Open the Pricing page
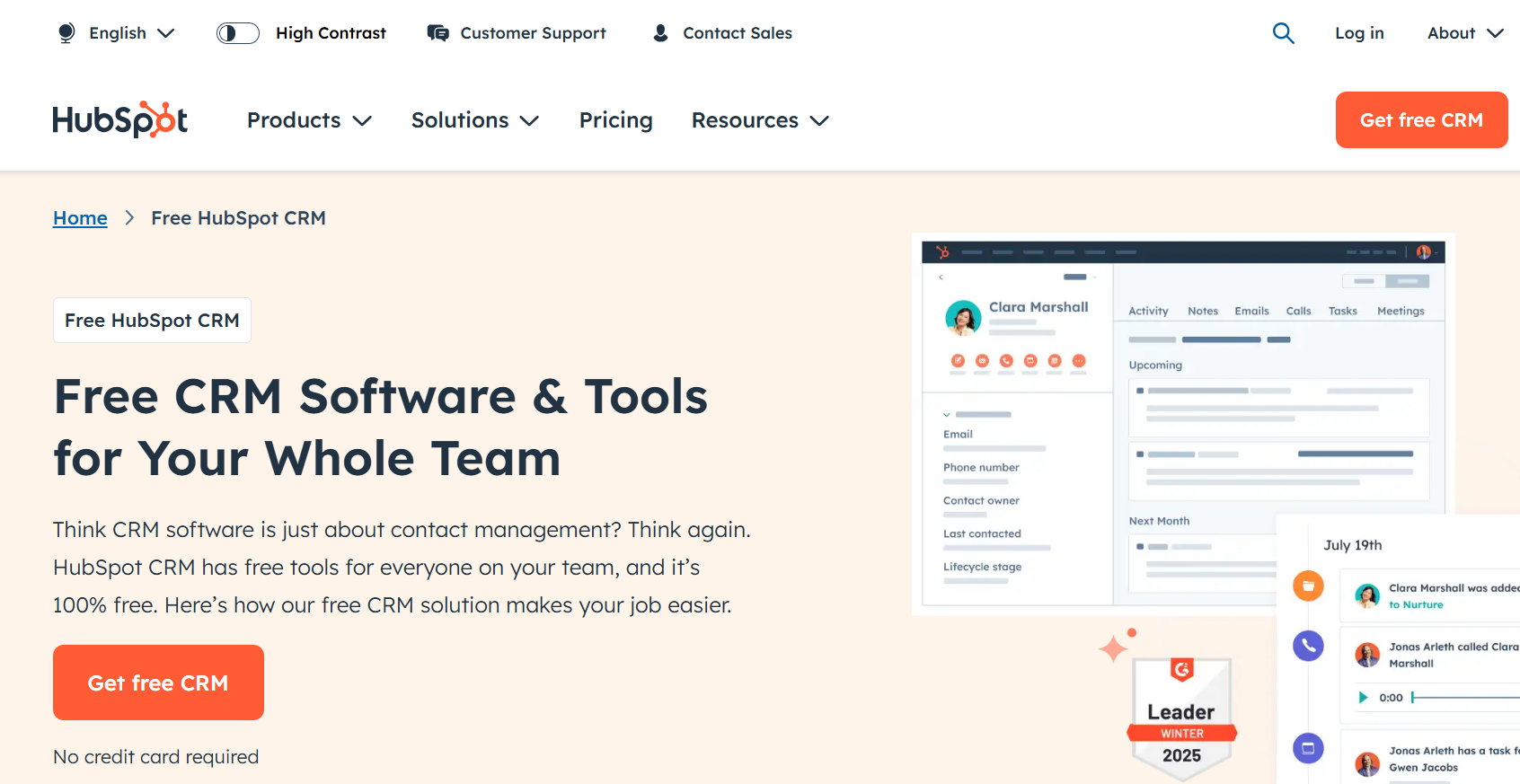The width and height of the screenshot is (1520, 784). click(x=615, y=120)
